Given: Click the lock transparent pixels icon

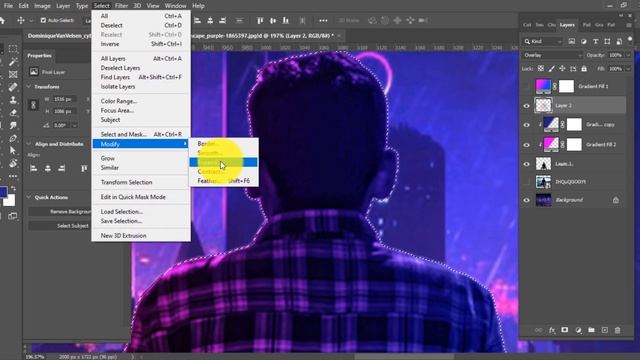Looking at the screenshot, I should pyautogui.click(x=541, y=69).
